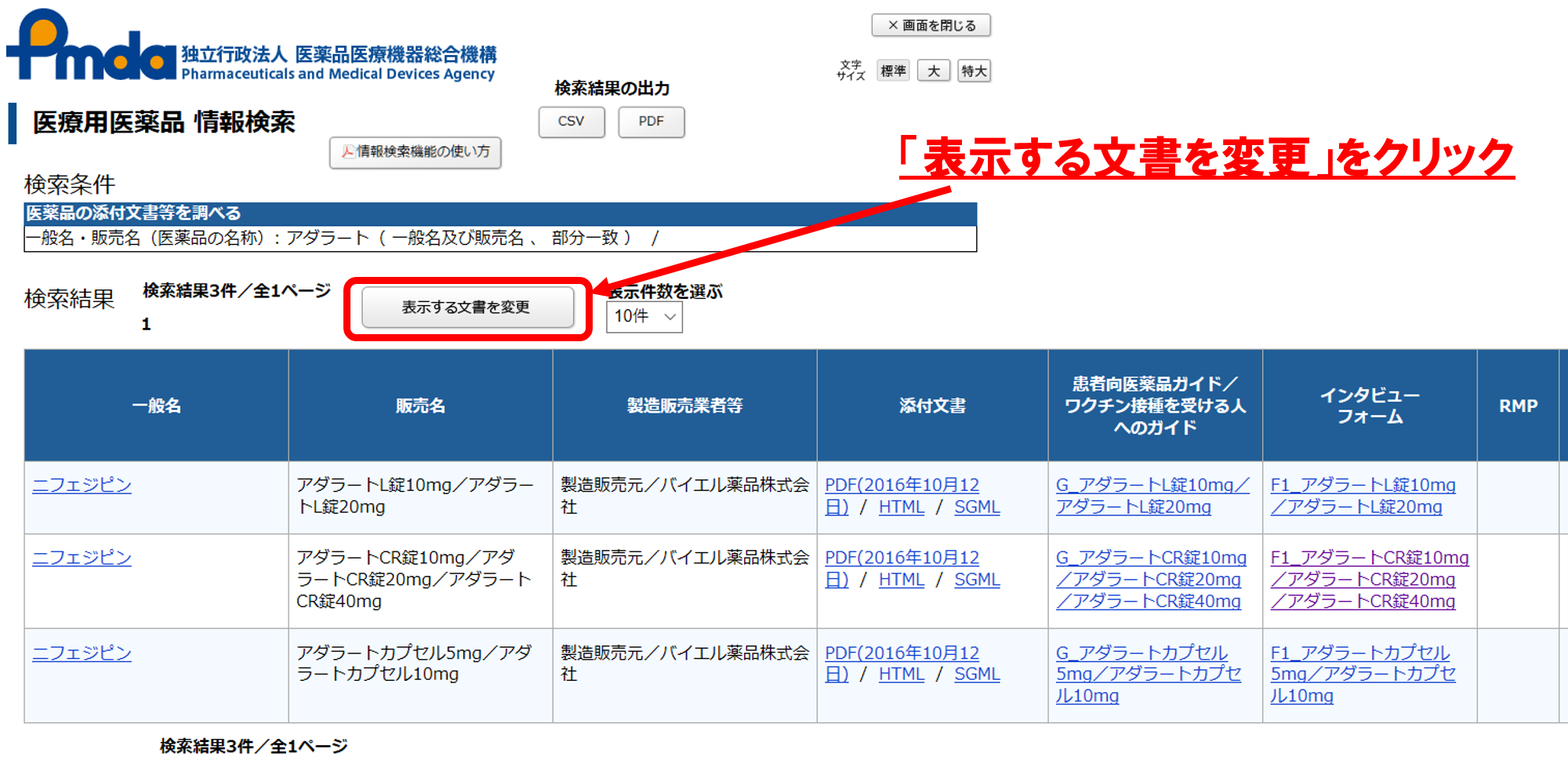This screenshot has width=1568, height=768.
Task: Open ニフェジピン link in アダラートCR錠 row
Action: coord(82,557)
